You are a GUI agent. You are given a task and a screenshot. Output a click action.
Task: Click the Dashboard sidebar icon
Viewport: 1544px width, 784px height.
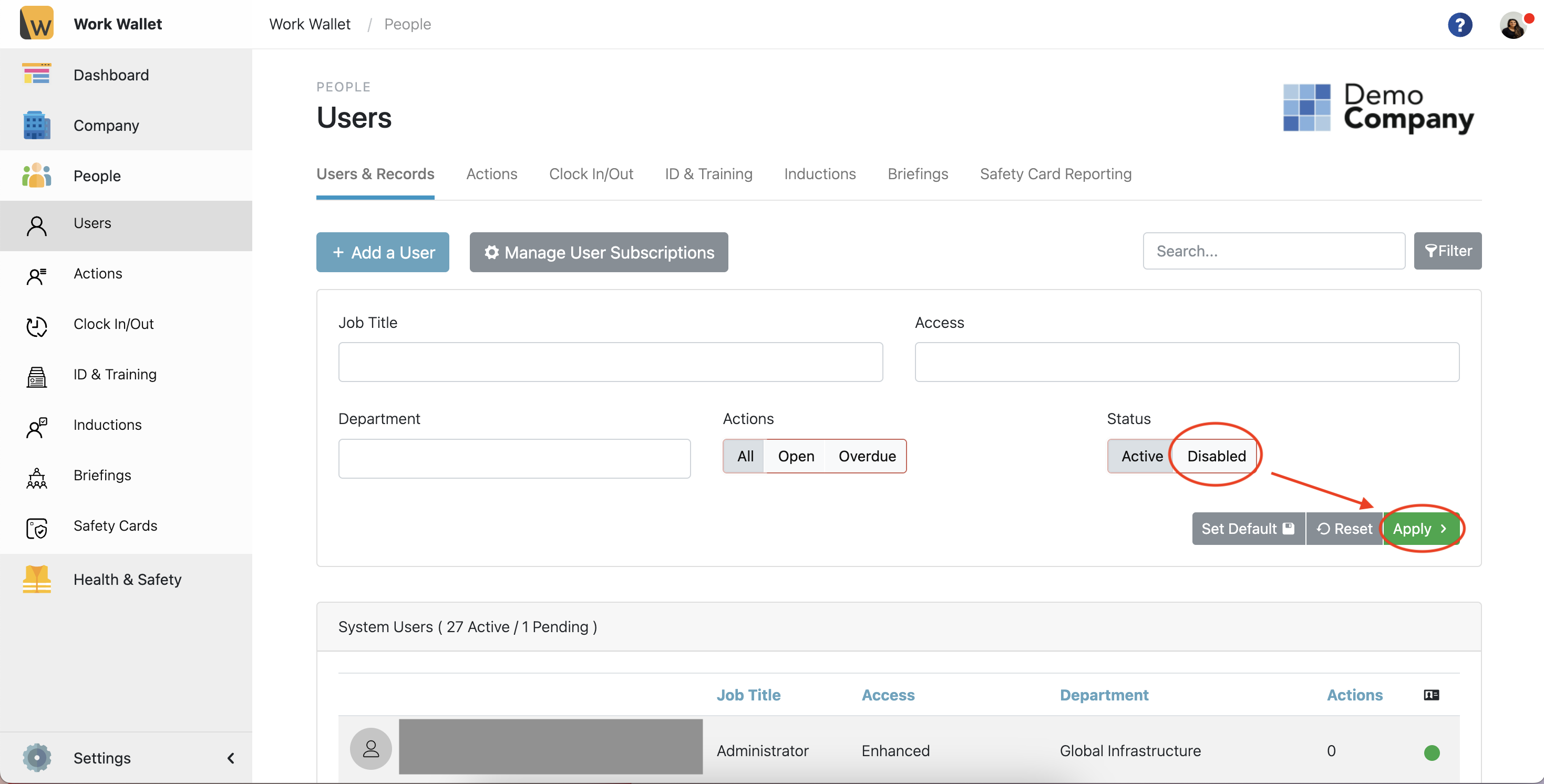tap(37, 74)
